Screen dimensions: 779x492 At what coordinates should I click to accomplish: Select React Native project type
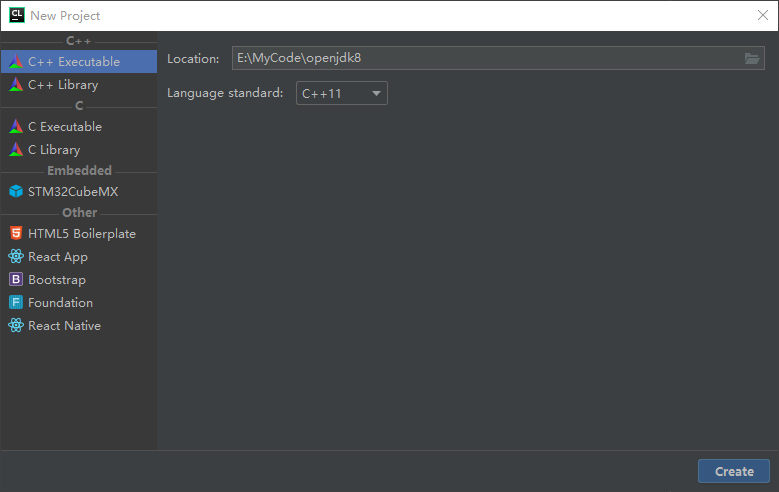78,326
